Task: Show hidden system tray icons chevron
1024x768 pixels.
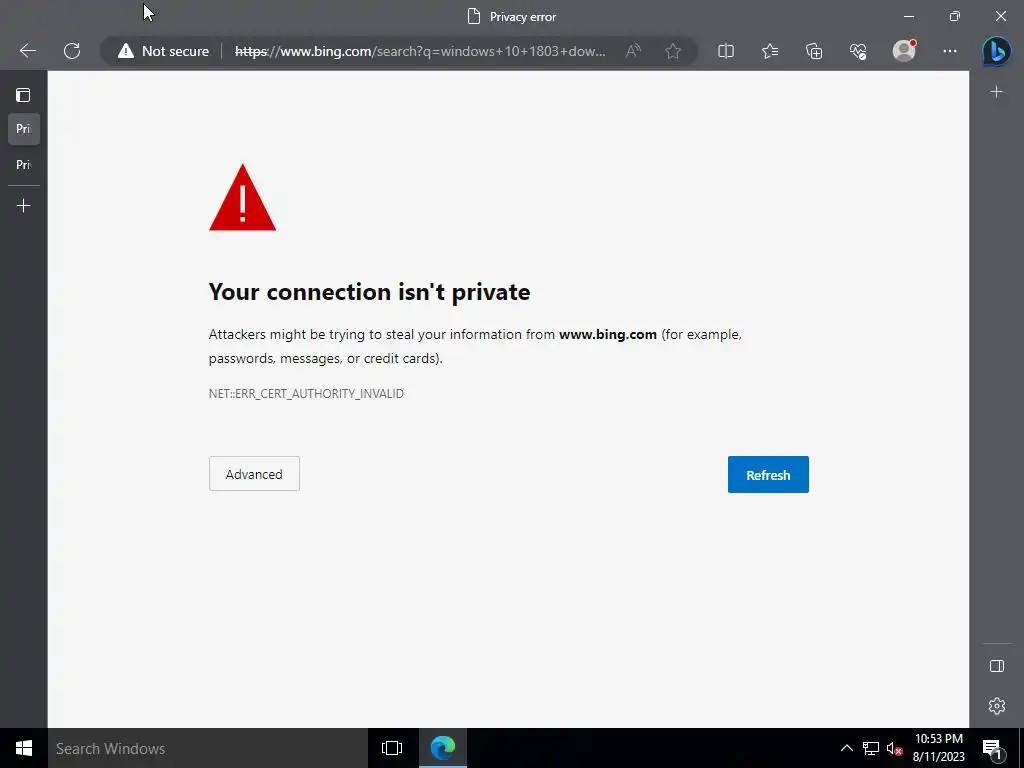Action: click(846, 748)
